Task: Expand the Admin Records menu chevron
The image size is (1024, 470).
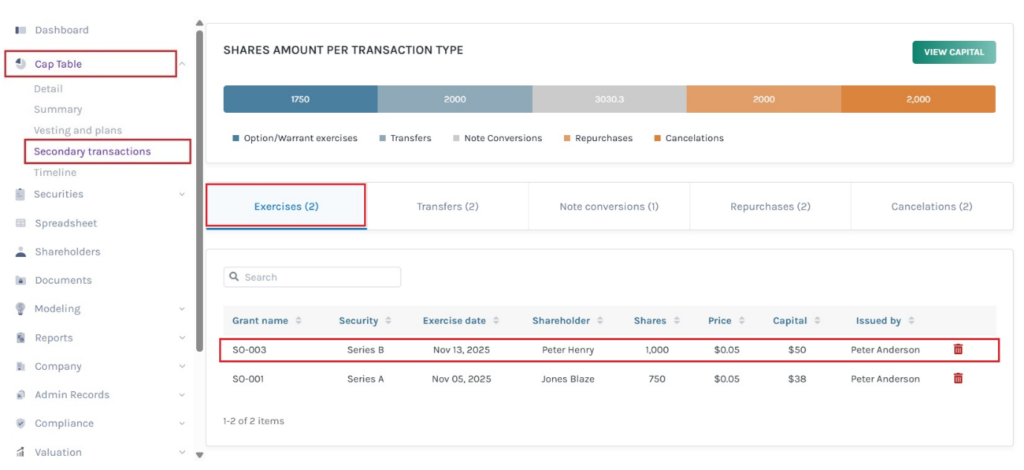Action: [x=182, y=395]
